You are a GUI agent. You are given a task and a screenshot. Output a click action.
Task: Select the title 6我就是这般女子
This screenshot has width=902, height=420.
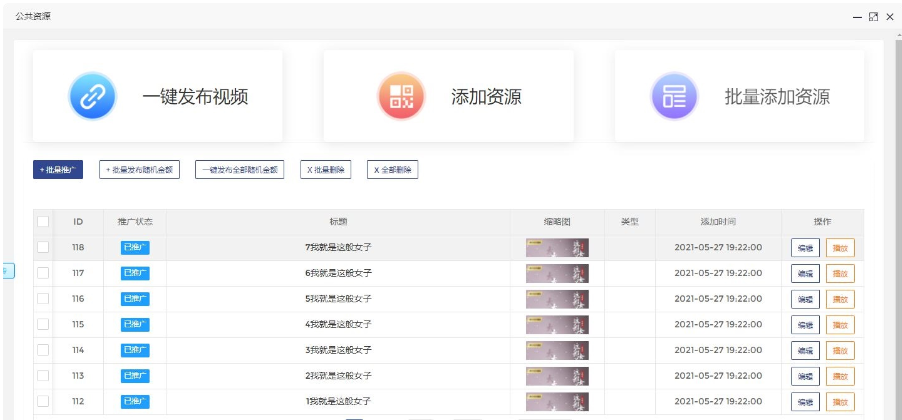click(x=338, y=273)
